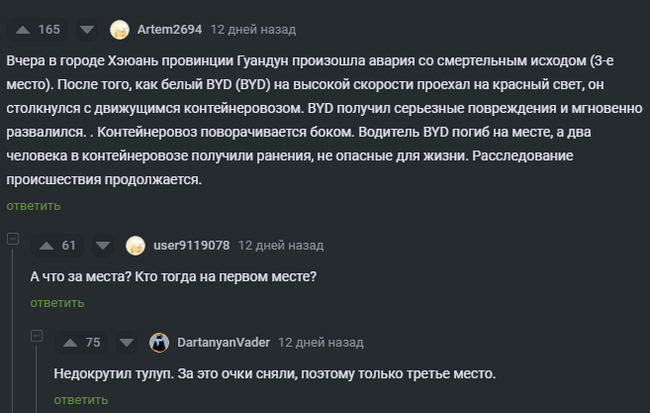Open timestamp link on user9119078's comment

[281, 245]
